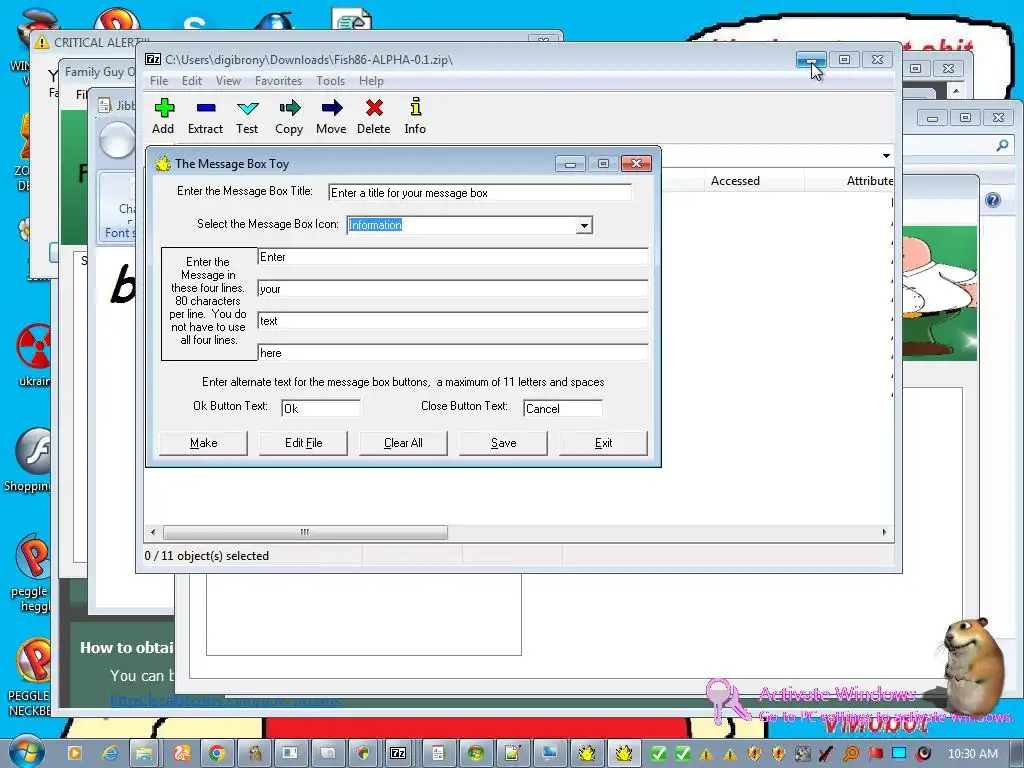Click the Copy arrow icon in 7-Zip
The width and height of the screenshot is (1024, 768).
pyautogui.click(x=289, y=108)
